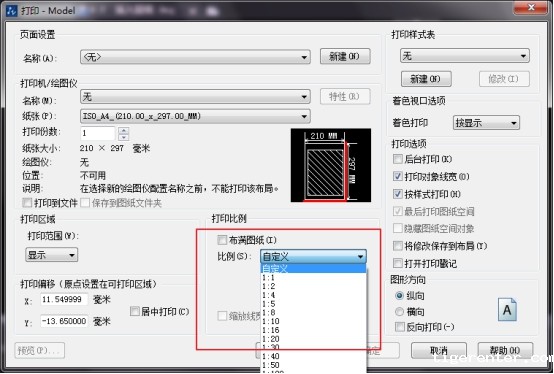This screenshot has width=554, height=374.
Task: Enable 将修改保存到布局 checkbox
Action: (x=397, y=246)
